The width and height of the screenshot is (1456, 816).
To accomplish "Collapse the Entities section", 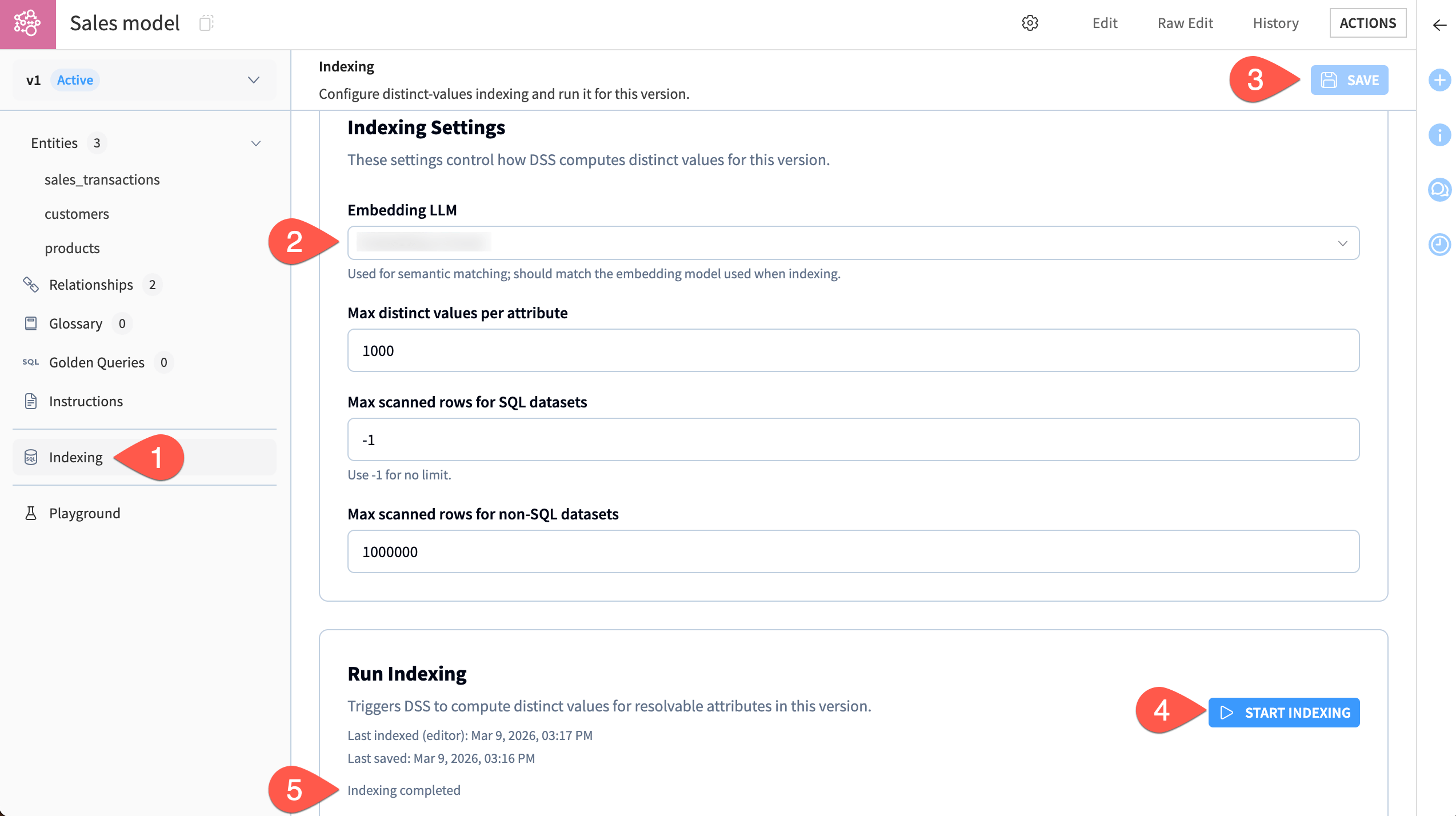I will (x=255, y=143).
